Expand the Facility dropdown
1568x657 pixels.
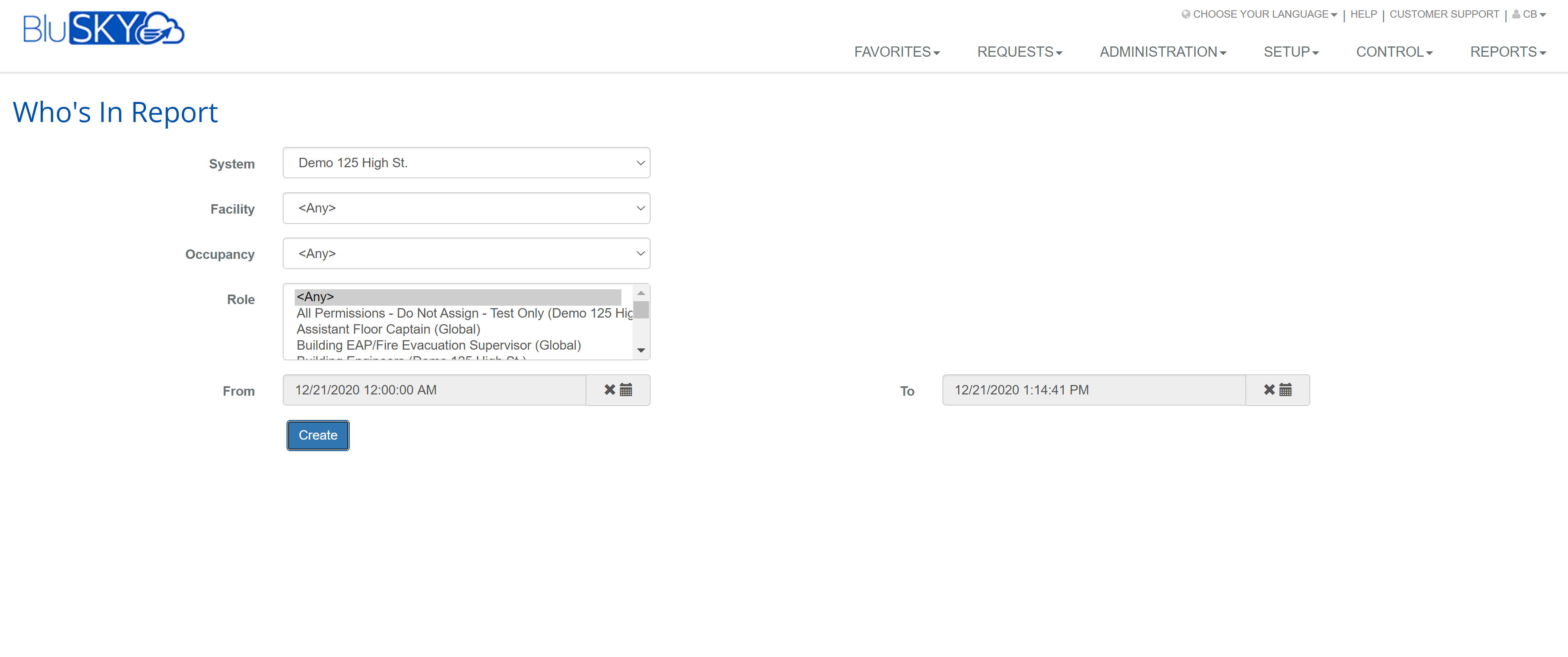pos(466,208)
